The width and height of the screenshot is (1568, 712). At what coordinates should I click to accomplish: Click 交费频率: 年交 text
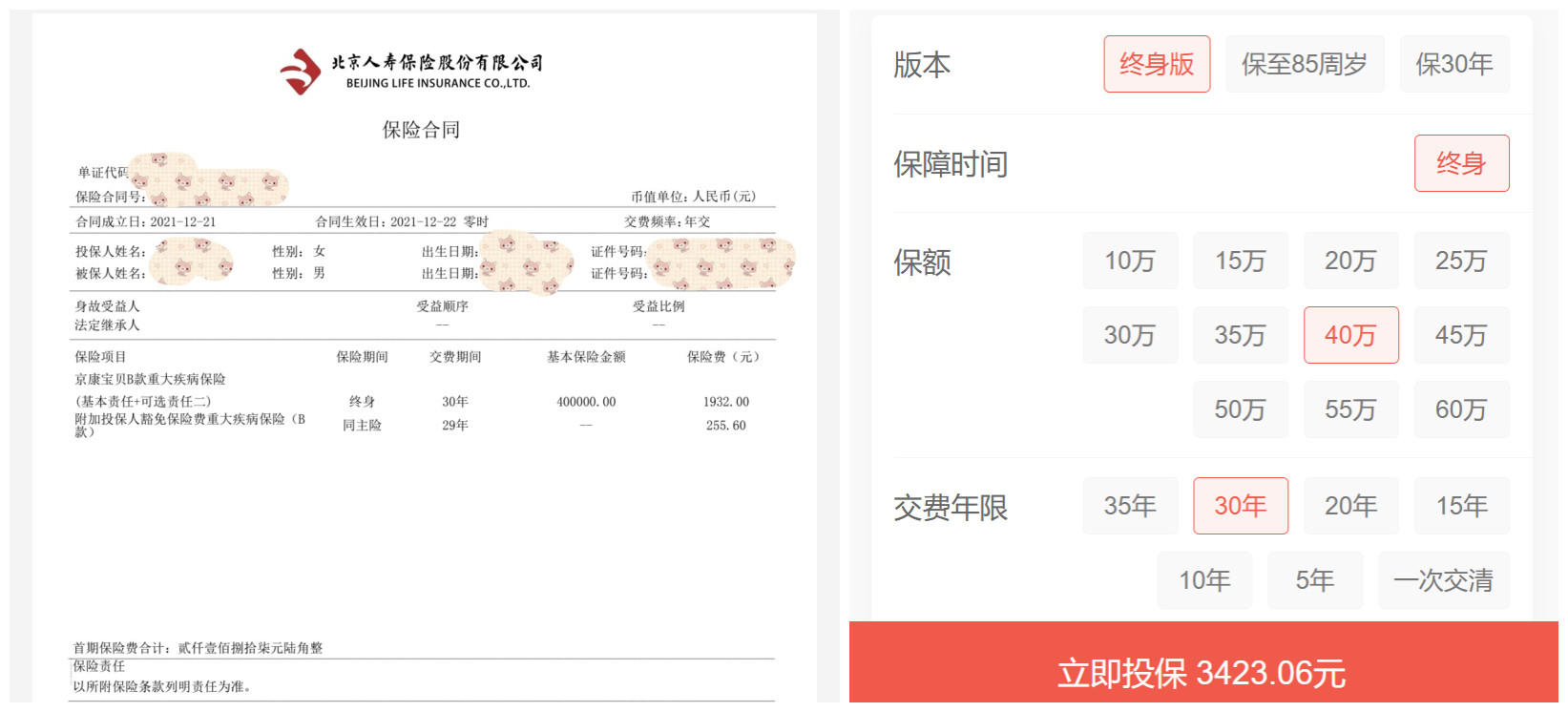click(667, 221)
